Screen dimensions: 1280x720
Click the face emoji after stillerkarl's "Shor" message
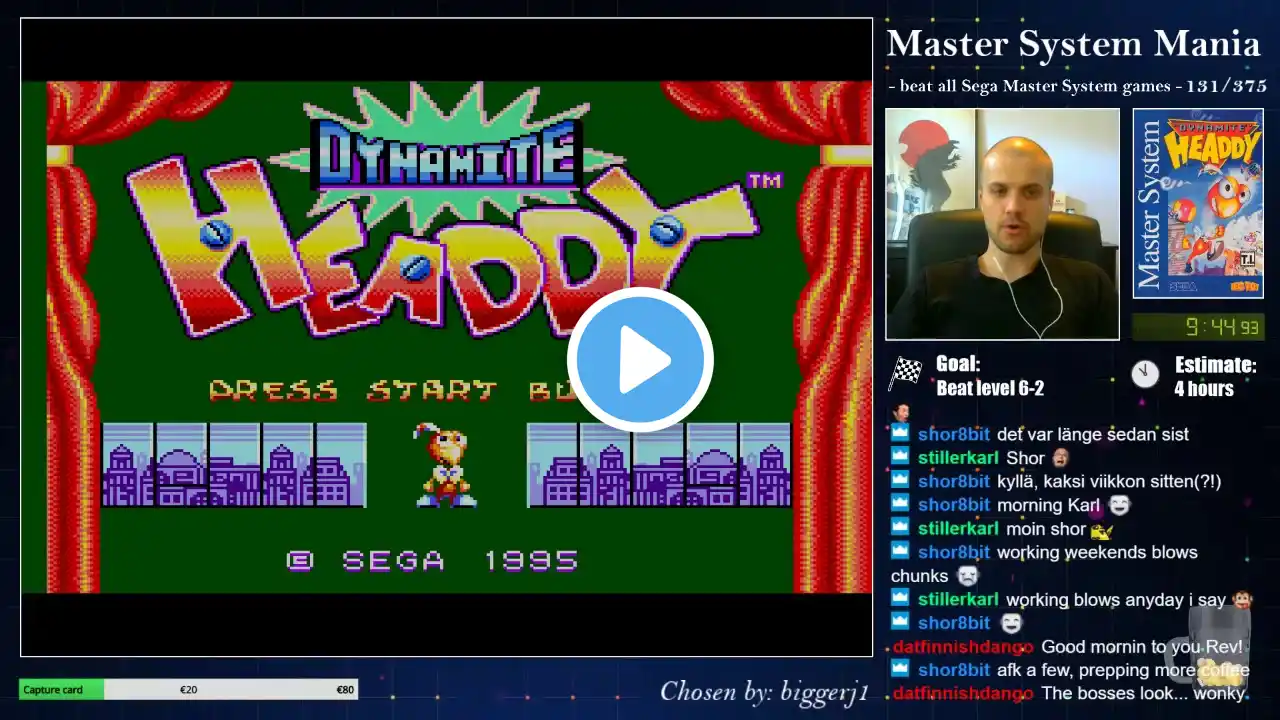tap(1060, 458)
